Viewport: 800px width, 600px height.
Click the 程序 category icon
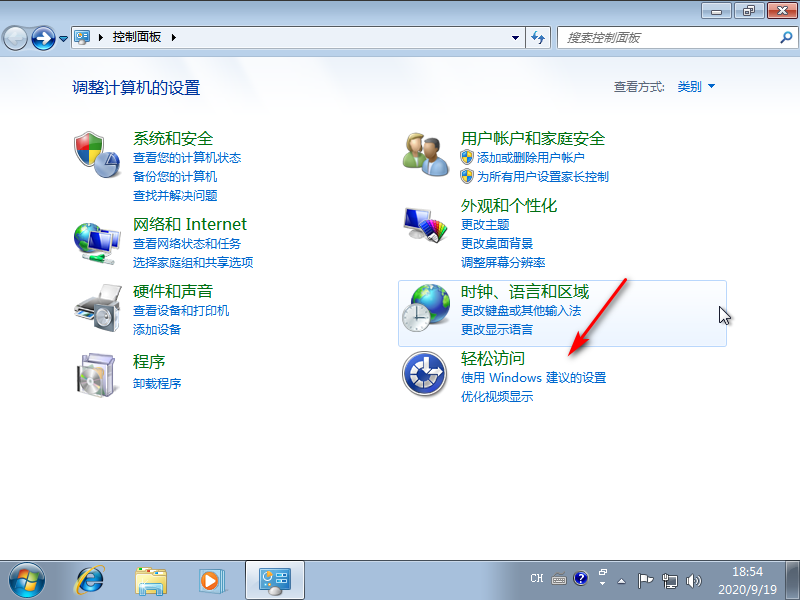coord(97,374)
